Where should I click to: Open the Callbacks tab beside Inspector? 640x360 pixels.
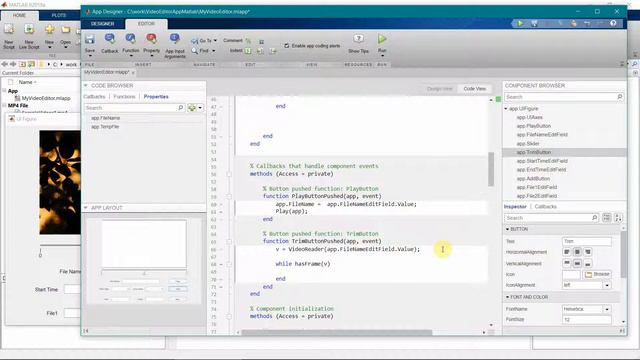pyautogui.click(x=545, y=207)
